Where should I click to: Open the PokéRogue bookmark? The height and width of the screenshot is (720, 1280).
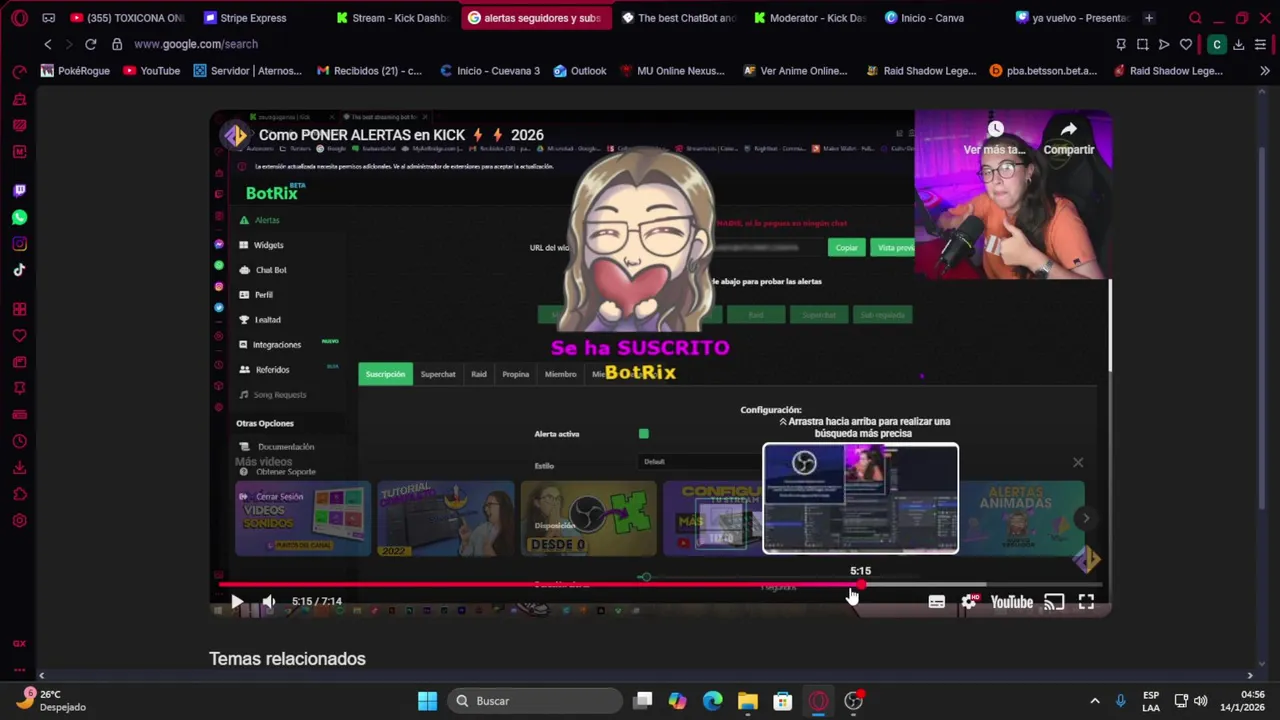pos(75,71)
